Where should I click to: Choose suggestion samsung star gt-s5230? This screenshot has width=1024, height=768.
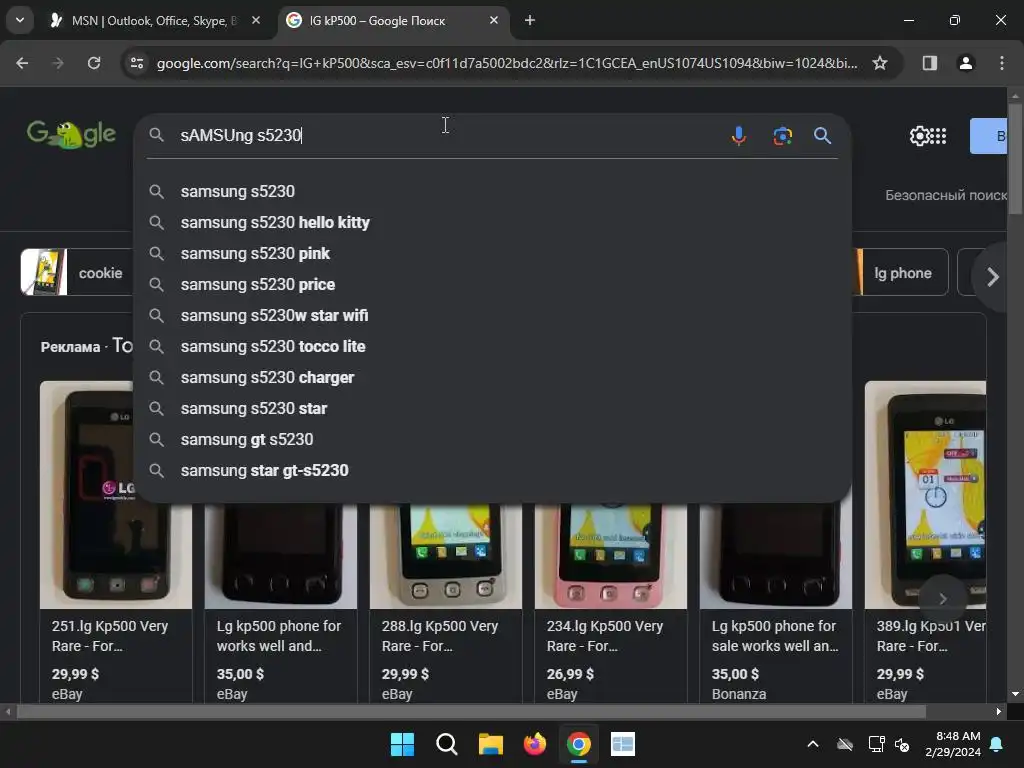coord(492,471)
